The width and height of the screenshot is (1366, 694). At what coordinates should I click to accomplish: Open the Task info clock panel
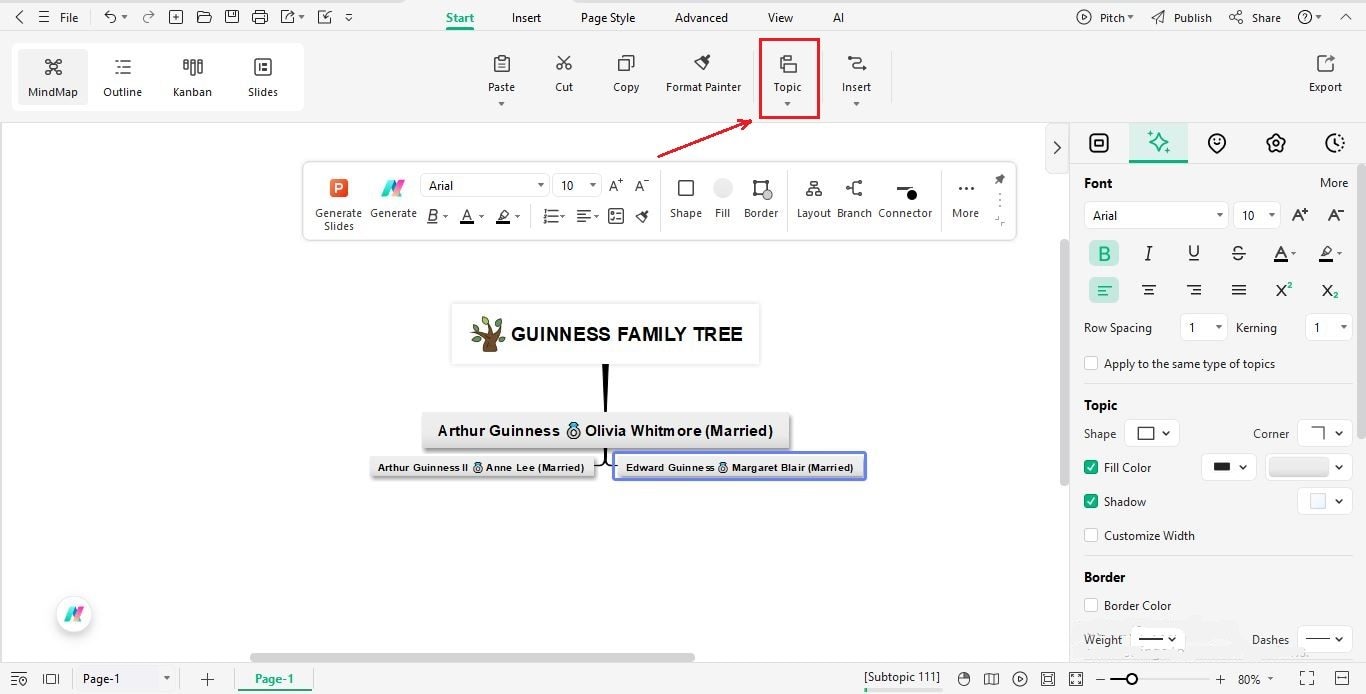click(1335, 143)
